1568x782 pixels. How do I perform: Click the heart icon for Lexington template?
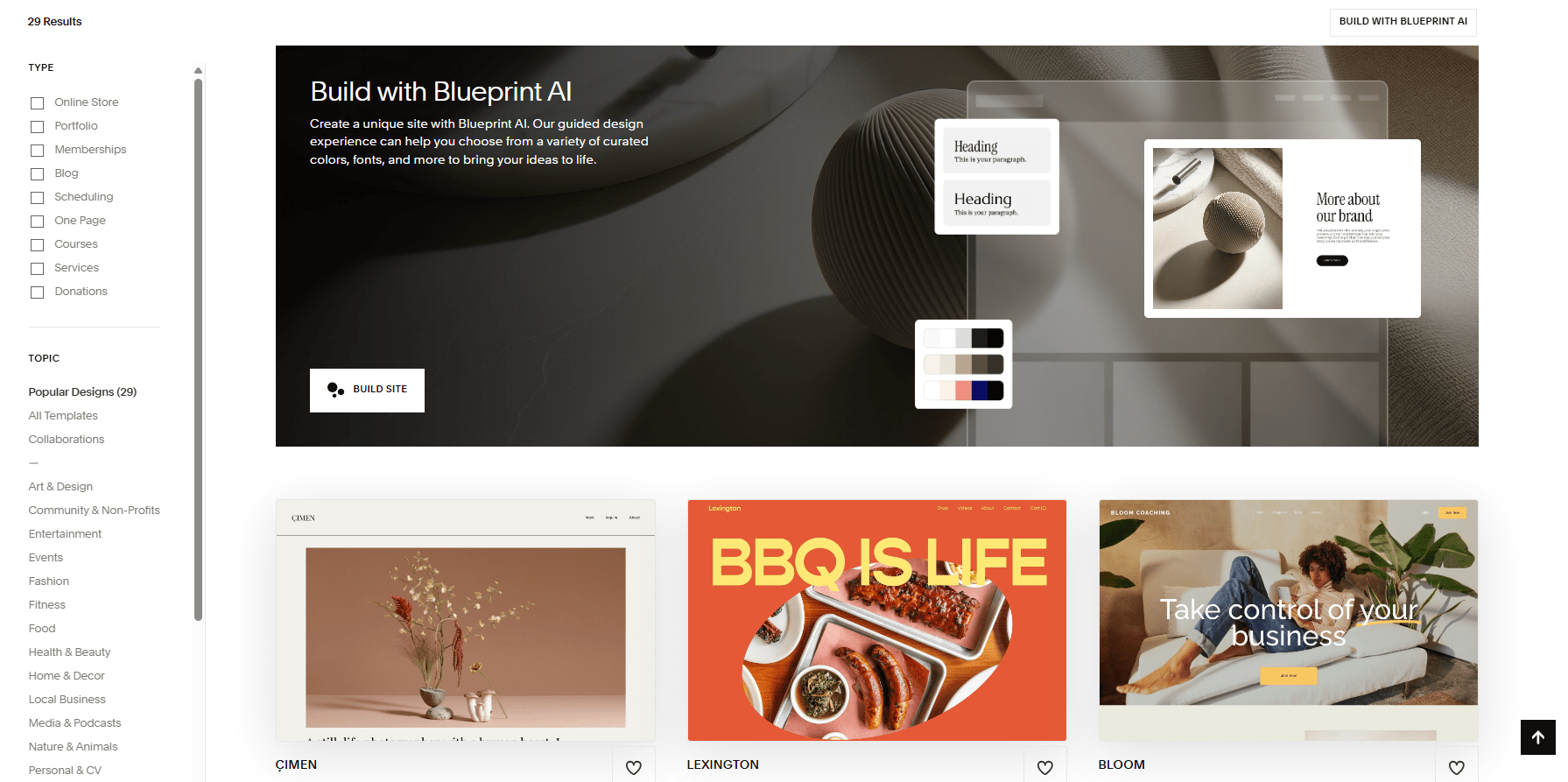[1044, 767]
